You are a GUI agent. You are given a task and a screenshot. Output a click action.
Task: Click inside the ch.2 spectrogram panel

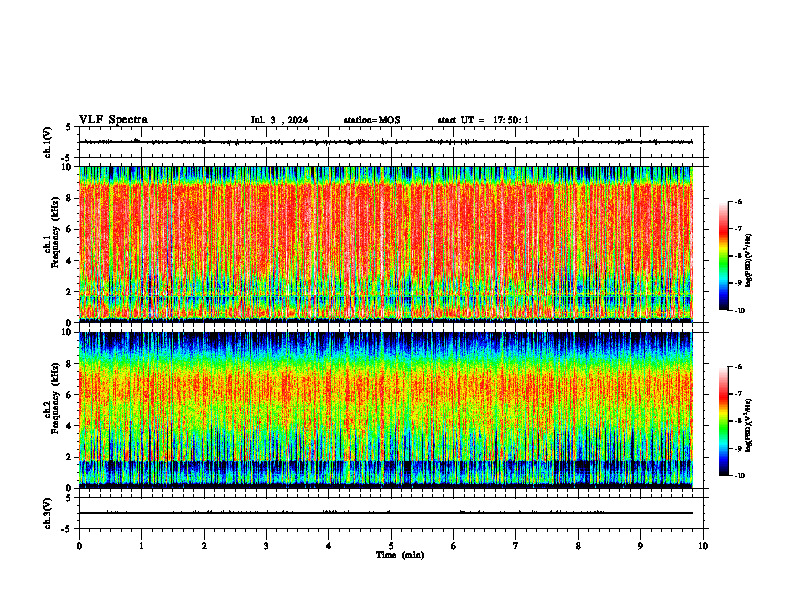point(386,410)
